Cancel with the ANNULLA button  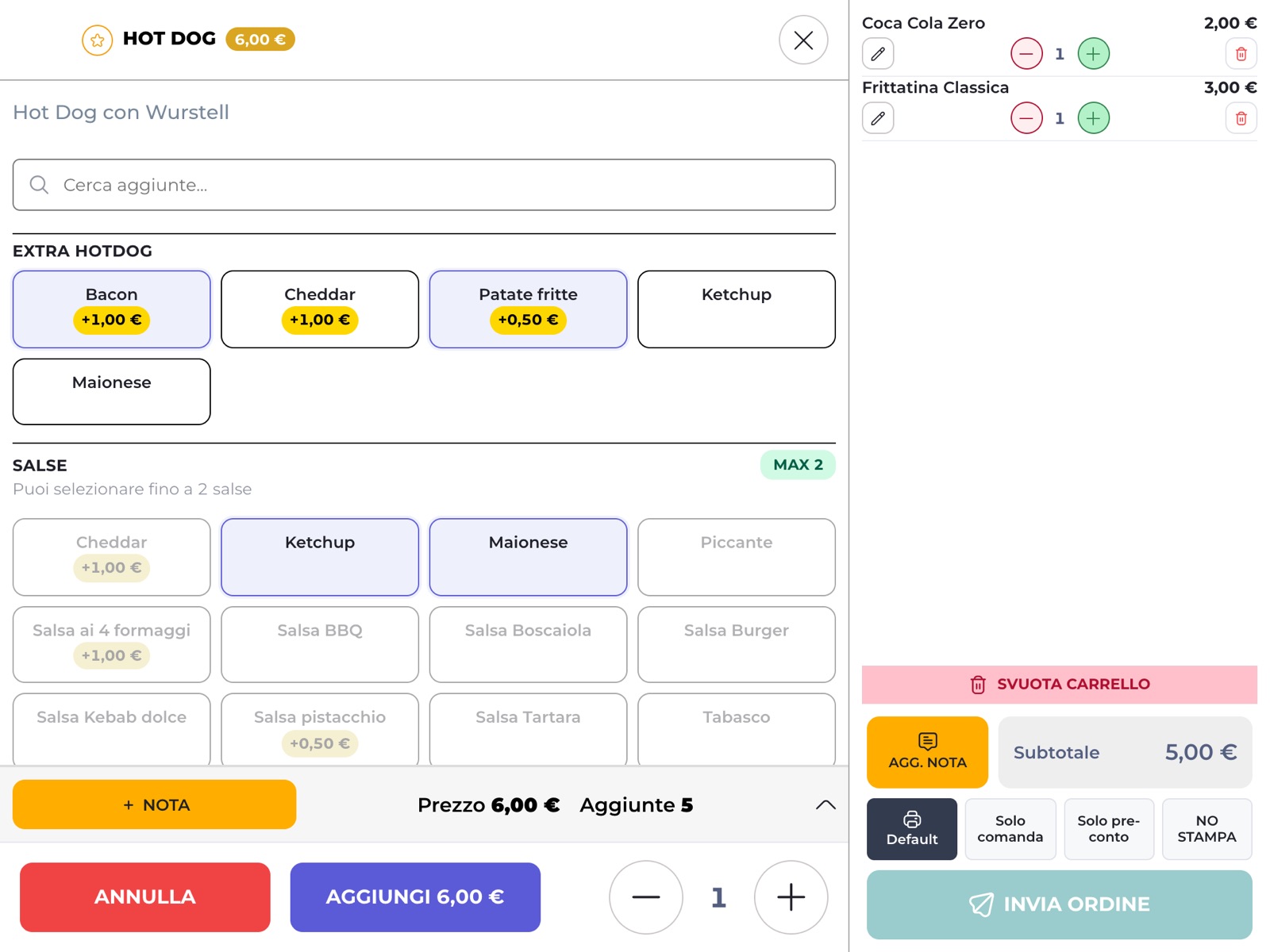[x=145, y=897]
